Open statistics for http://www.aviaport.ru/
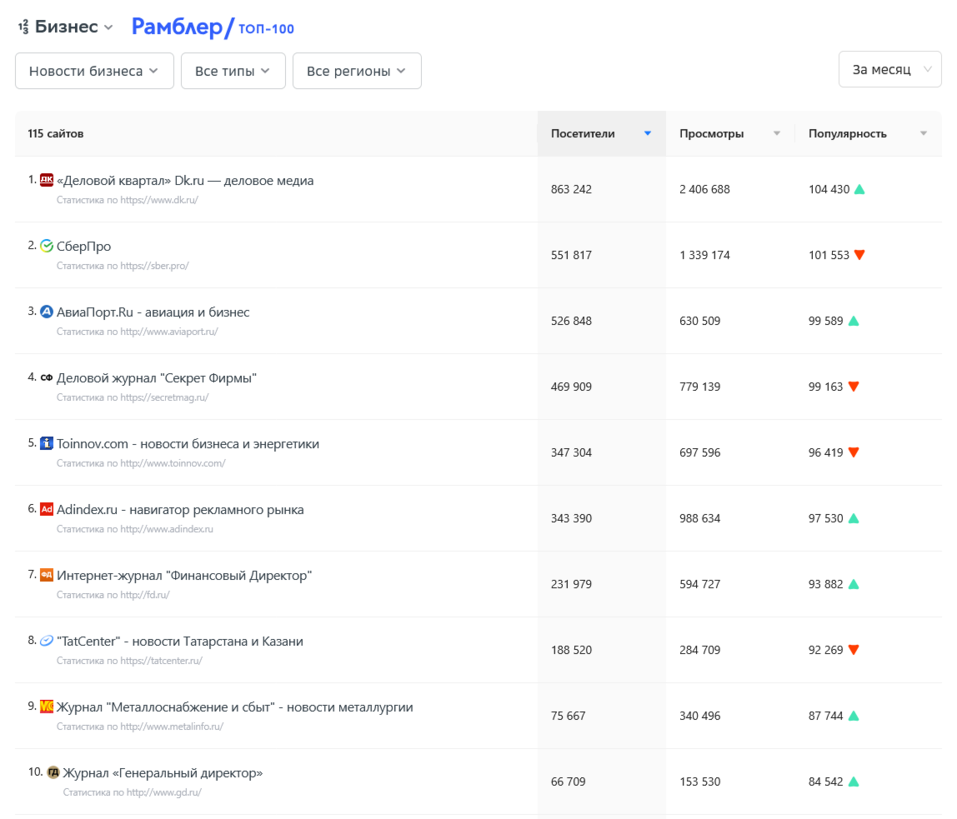The height and width of the screenshot is (819, 957). pos(137,332)
